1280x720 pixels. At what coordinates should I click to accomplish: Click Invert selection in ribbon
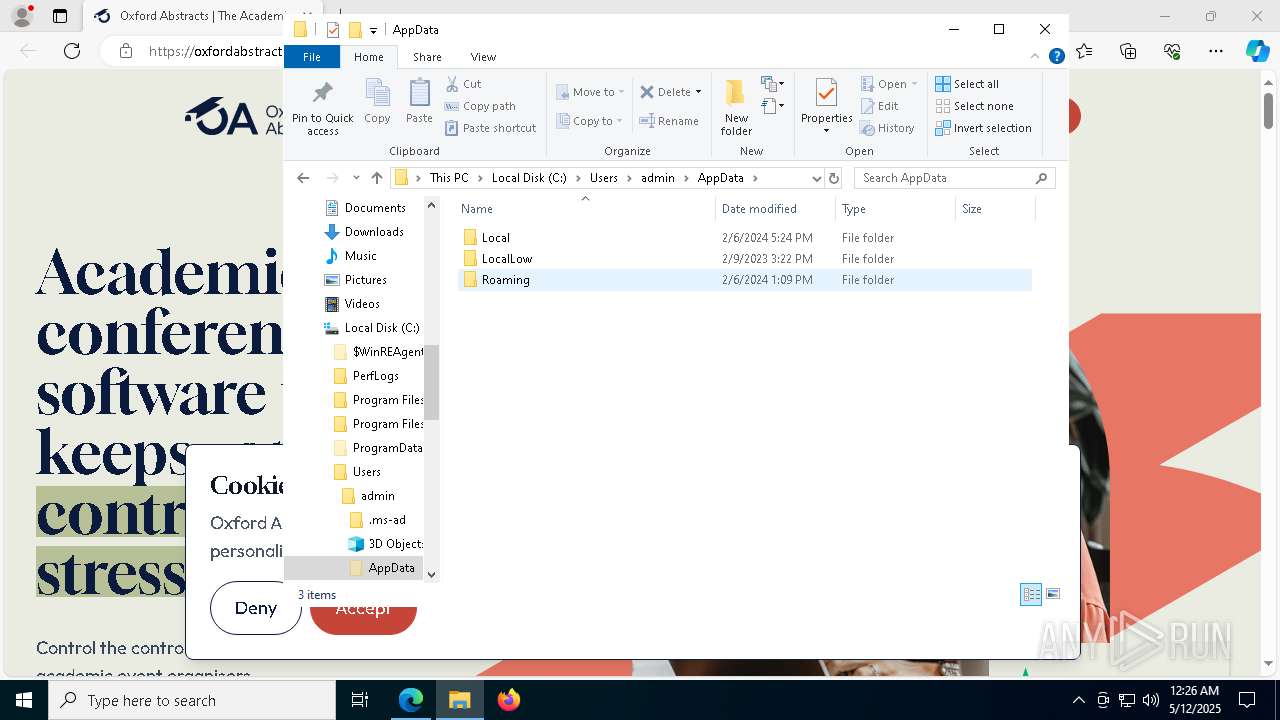point(983,128)
